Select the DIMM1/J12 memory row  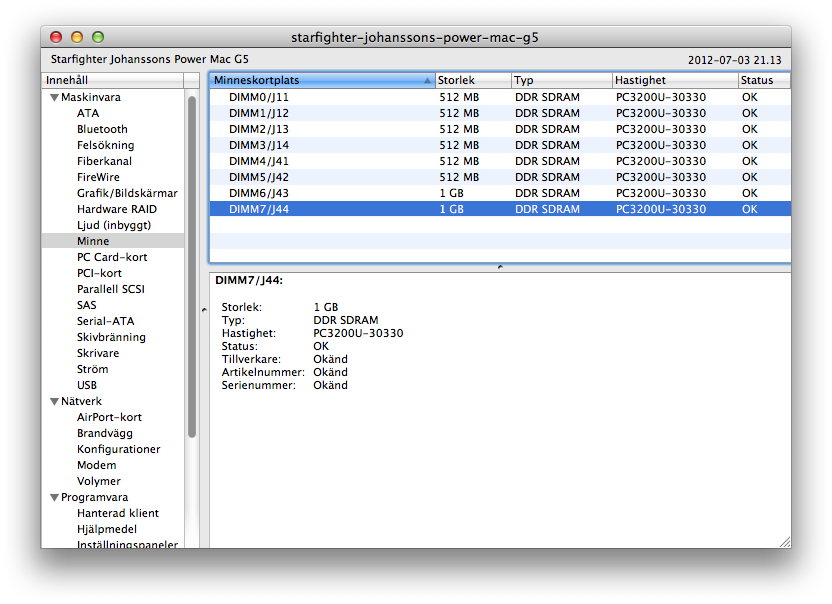pos(500,113)
